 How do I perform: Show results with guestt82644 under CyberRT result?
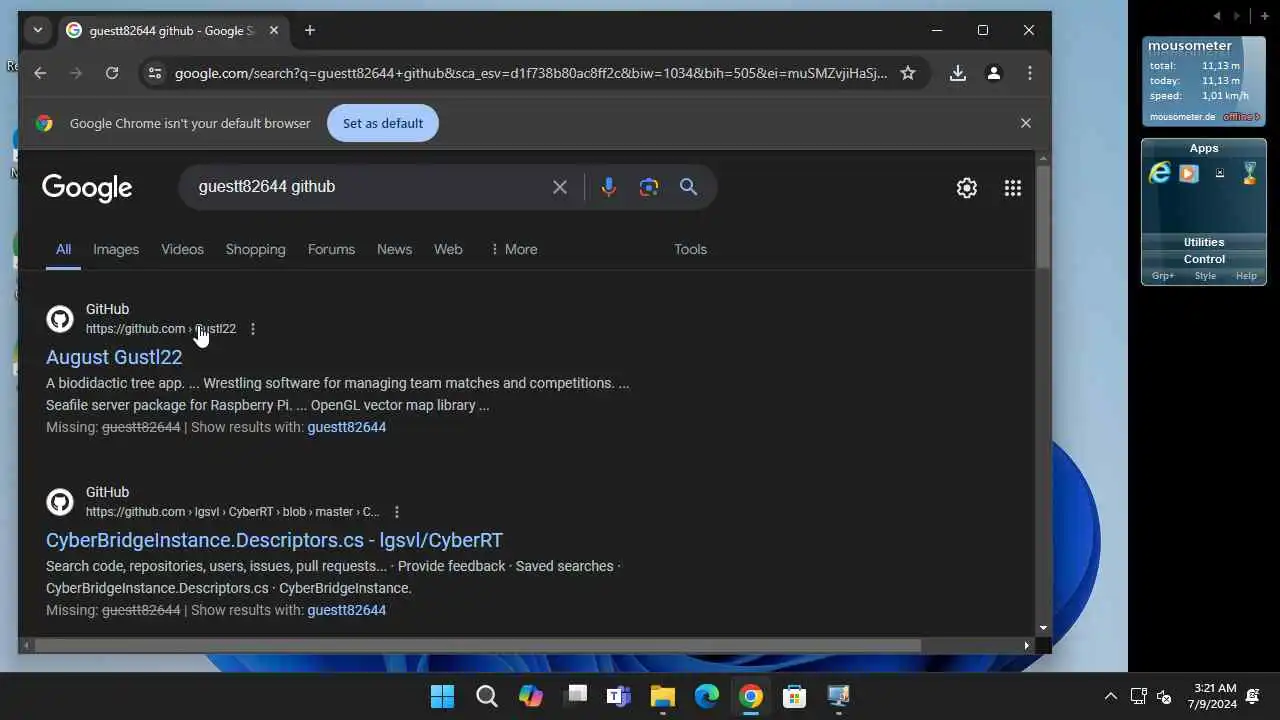click(346, 610)
